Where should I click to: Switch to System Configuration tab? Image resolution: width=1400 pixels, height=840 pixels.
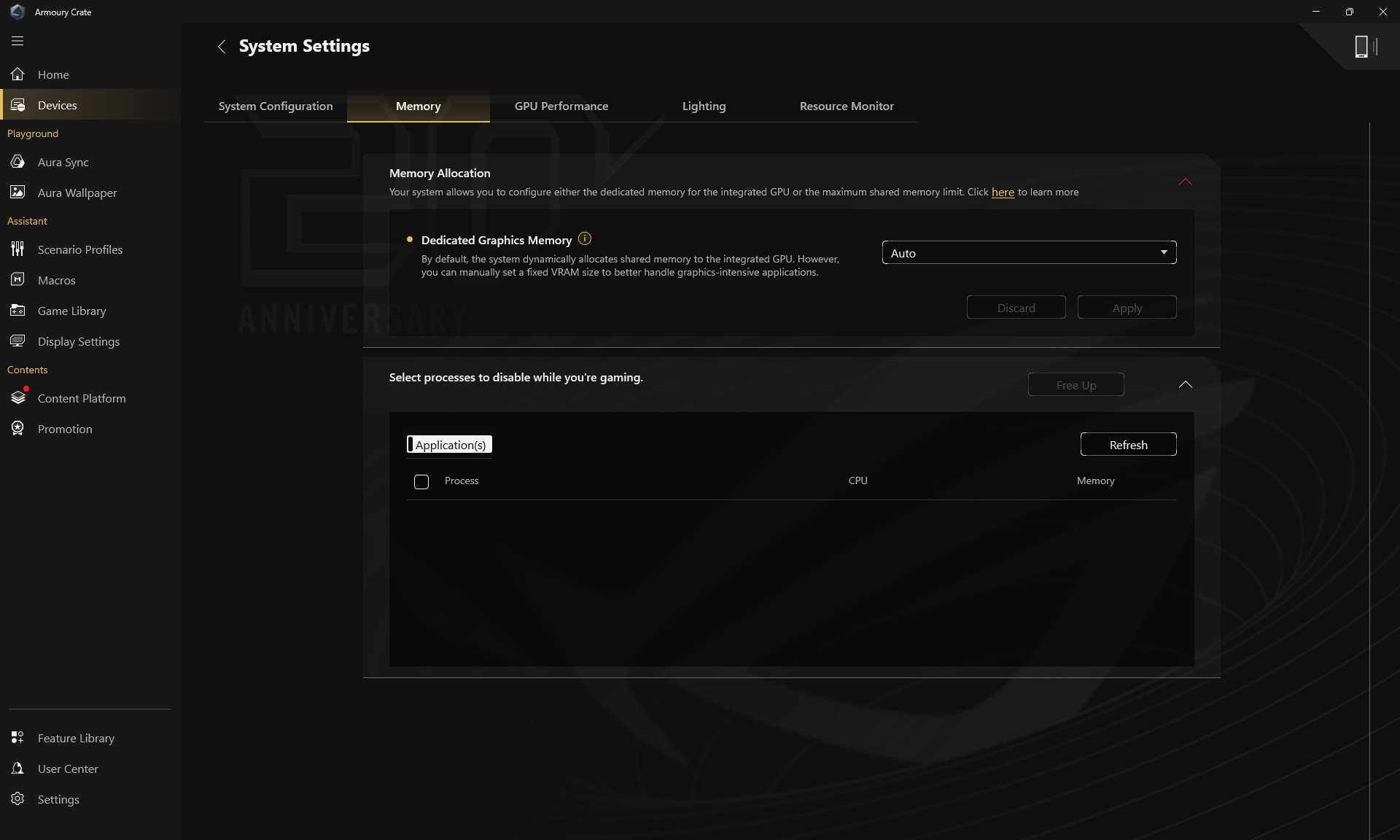click(x=276, y=106)
